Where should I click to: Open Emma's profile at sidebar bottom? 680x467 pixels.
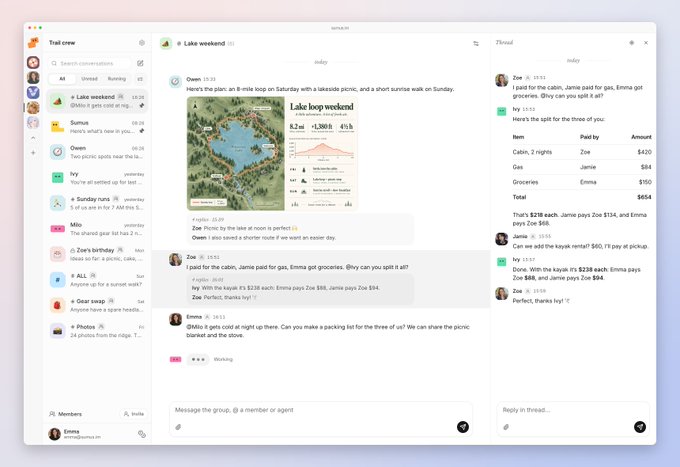75,434
